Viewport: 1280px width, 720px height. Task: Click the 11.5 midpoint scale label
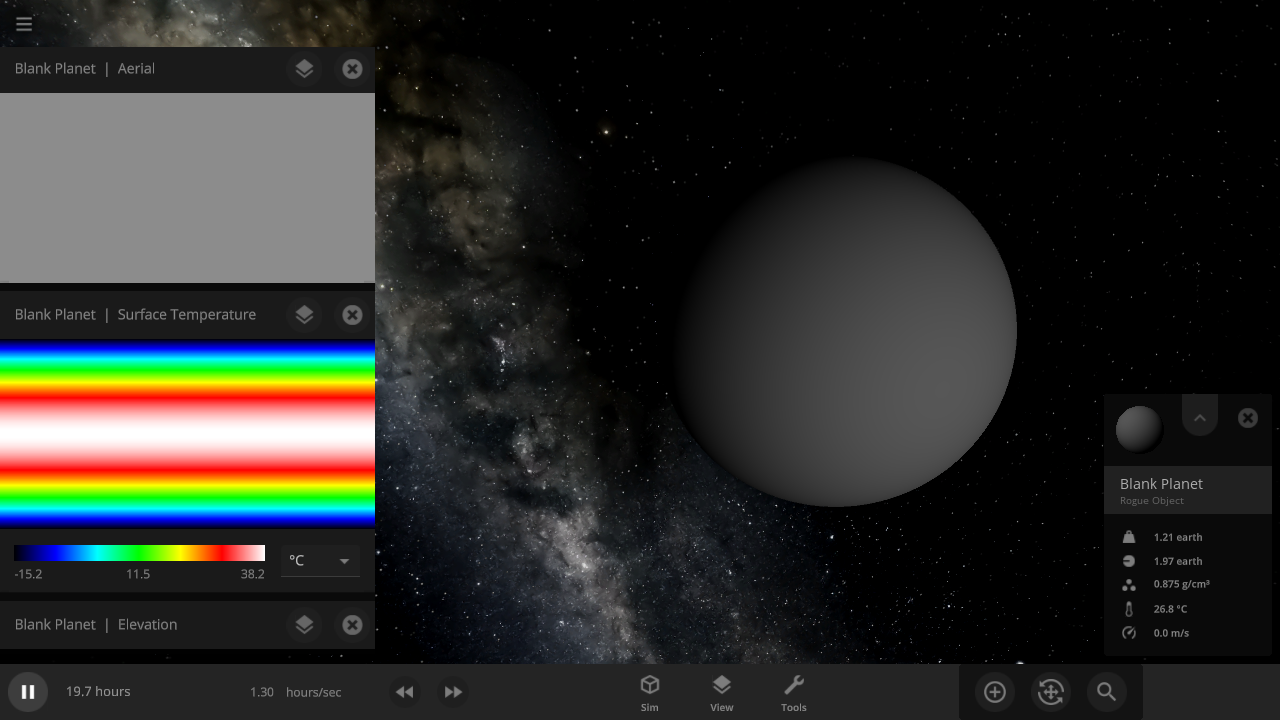pyautogui.click(x=138, y=574)
